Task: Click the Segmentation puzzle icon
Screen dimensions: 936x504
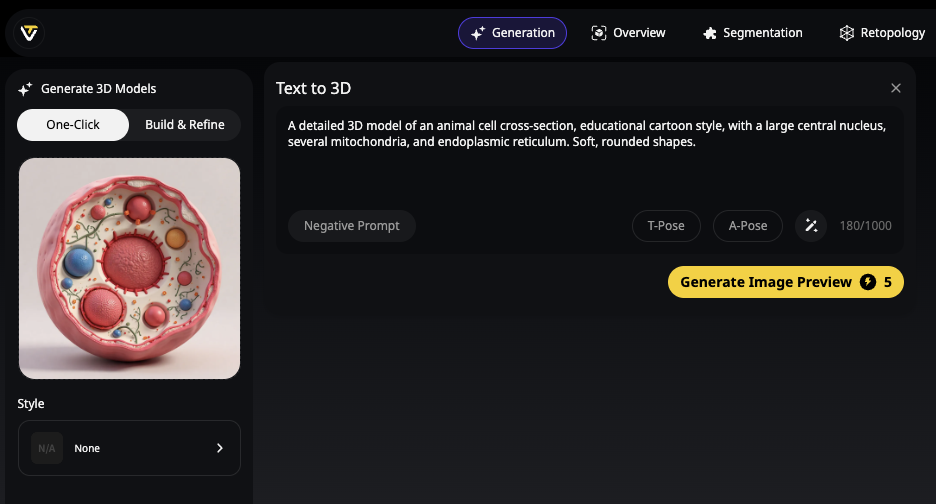Action: (x=709, y=33)
